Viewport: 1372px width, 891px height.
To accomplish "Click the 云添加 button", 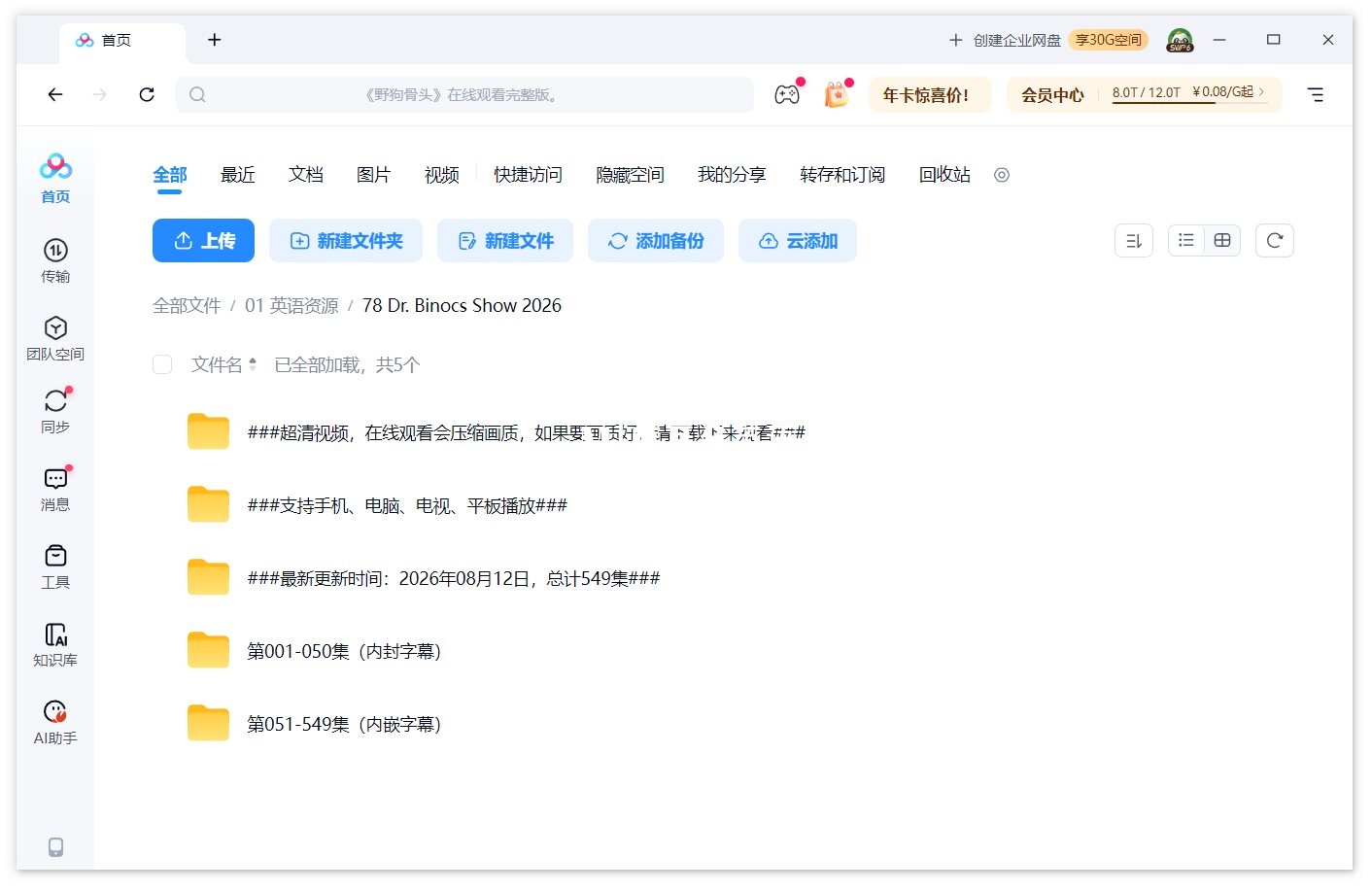I will coord(798,240).
